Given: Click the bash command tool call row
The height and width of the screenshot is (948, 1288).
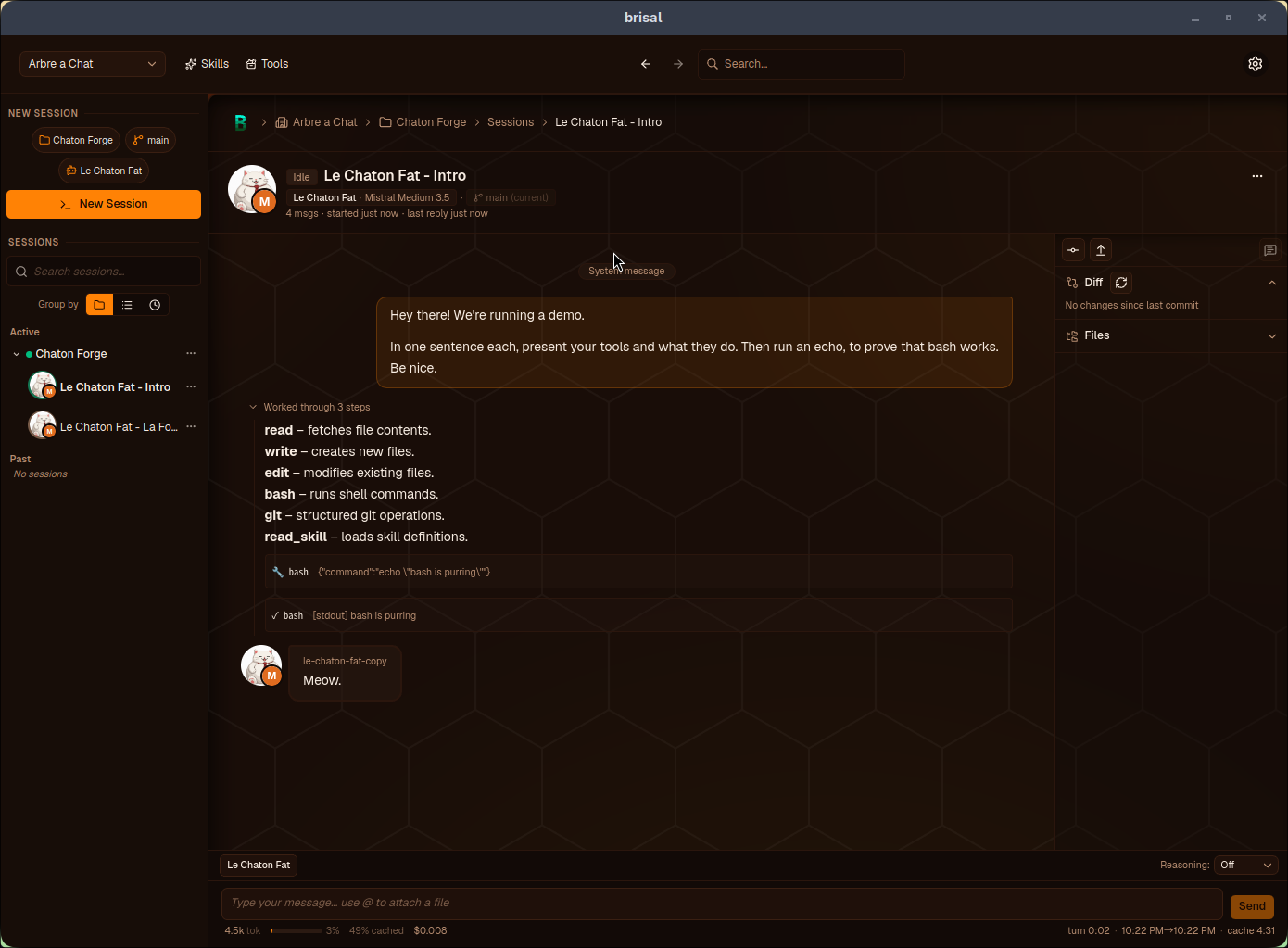Looking at the screenshot, I should pos(638,572).
